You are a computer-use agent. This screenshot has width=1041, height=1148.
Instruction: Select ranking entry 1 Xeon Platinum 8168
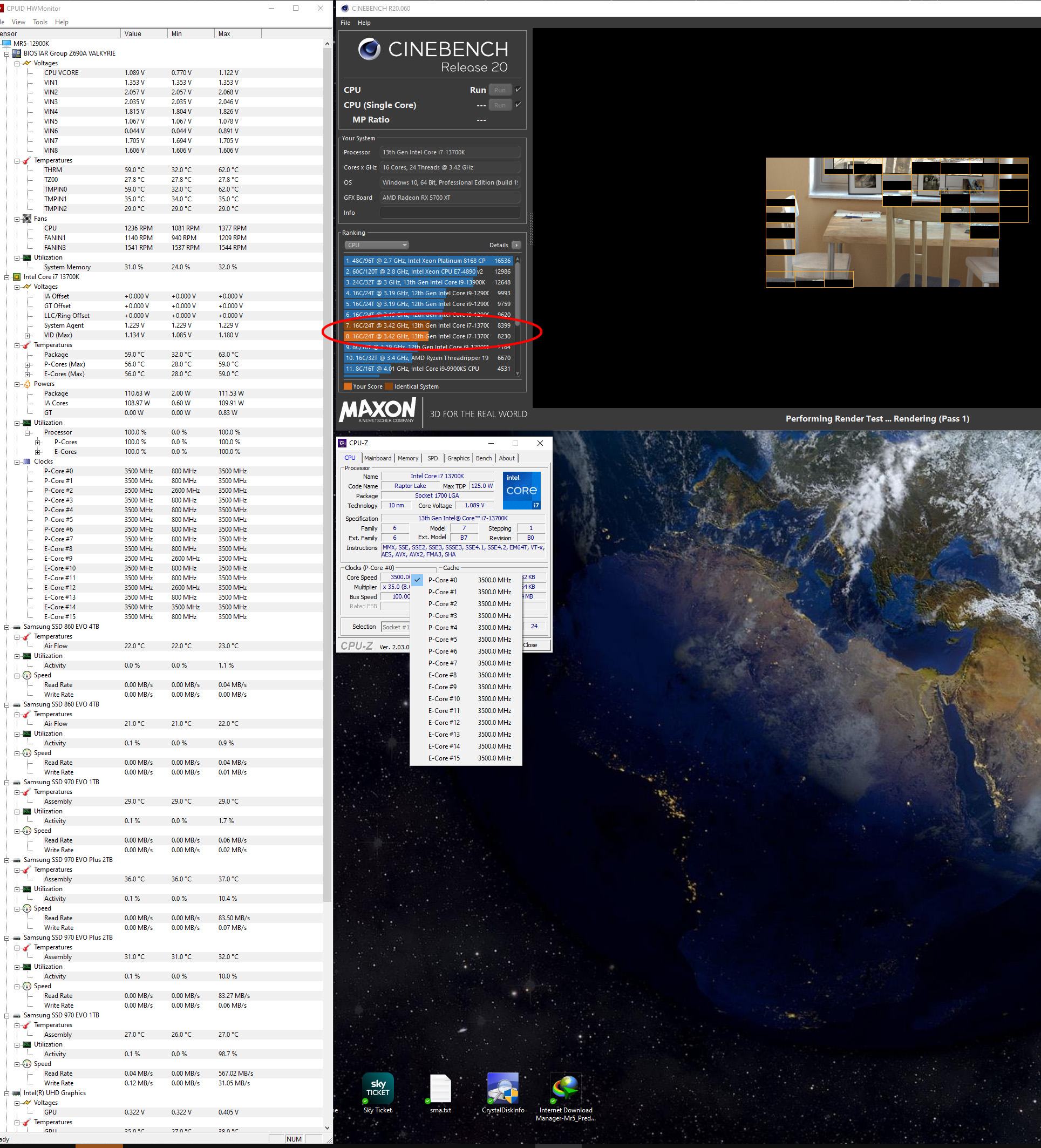click(428, 261)
